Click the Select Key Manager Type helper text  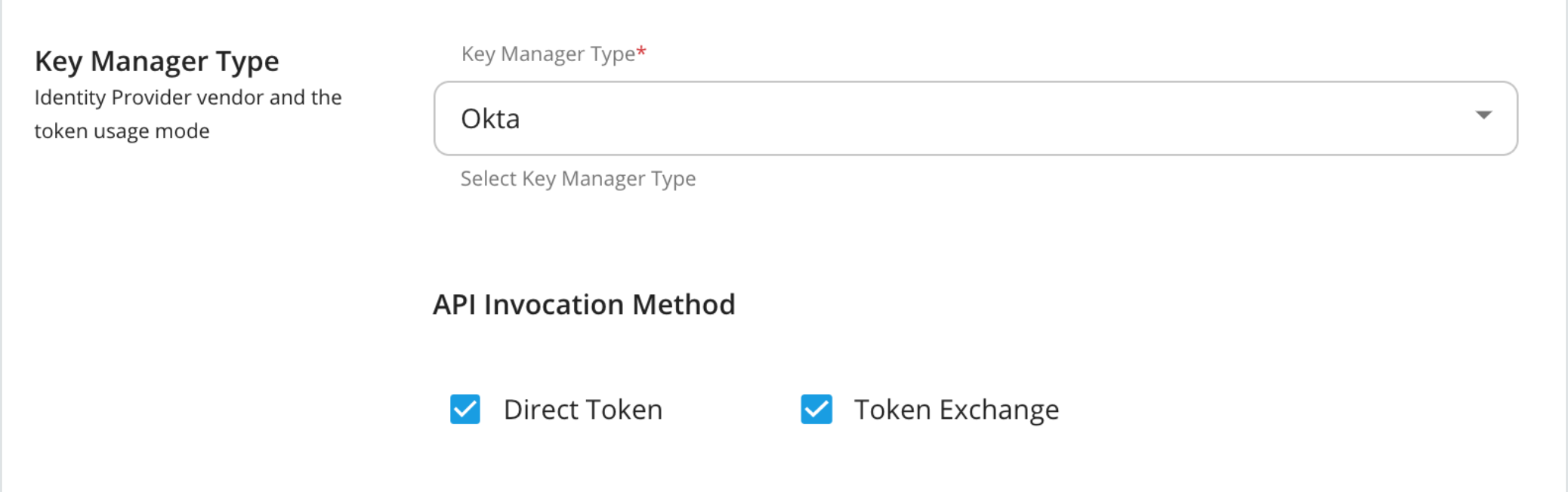pos(578,178)
